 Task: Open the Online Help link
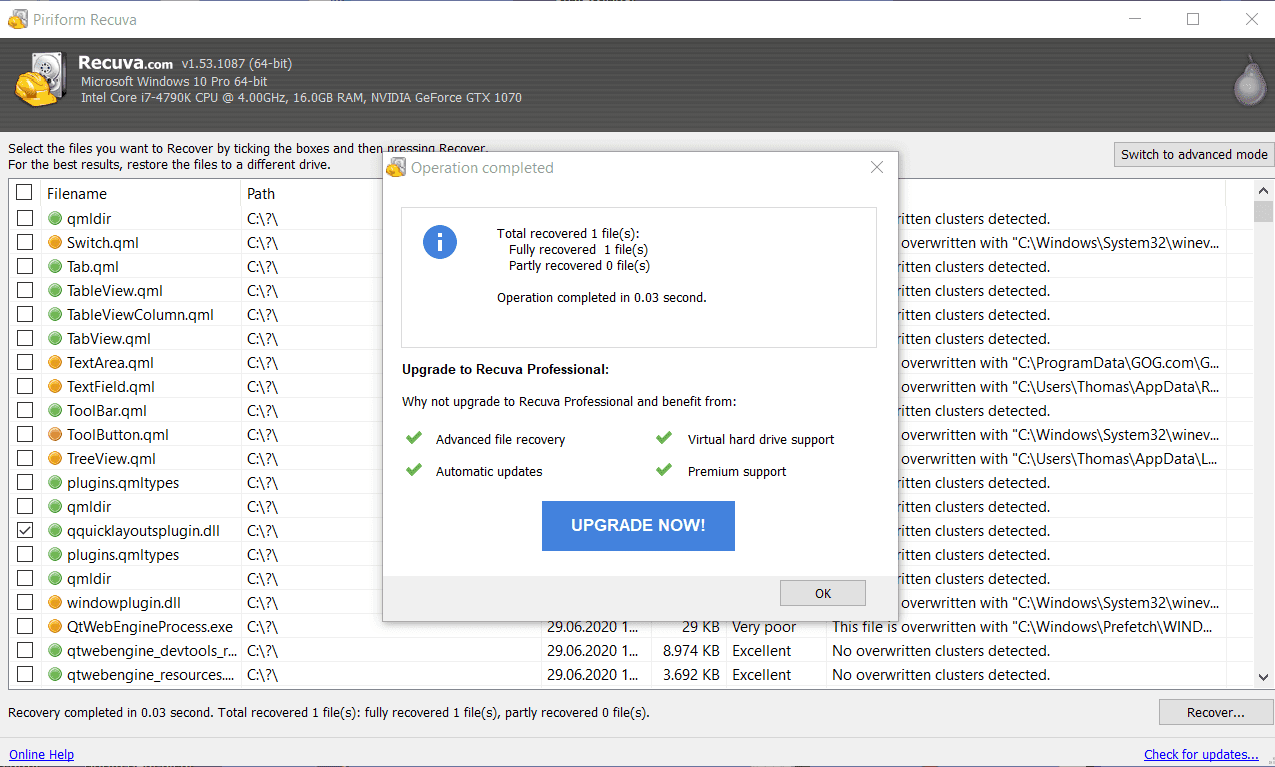coord(41,753)
